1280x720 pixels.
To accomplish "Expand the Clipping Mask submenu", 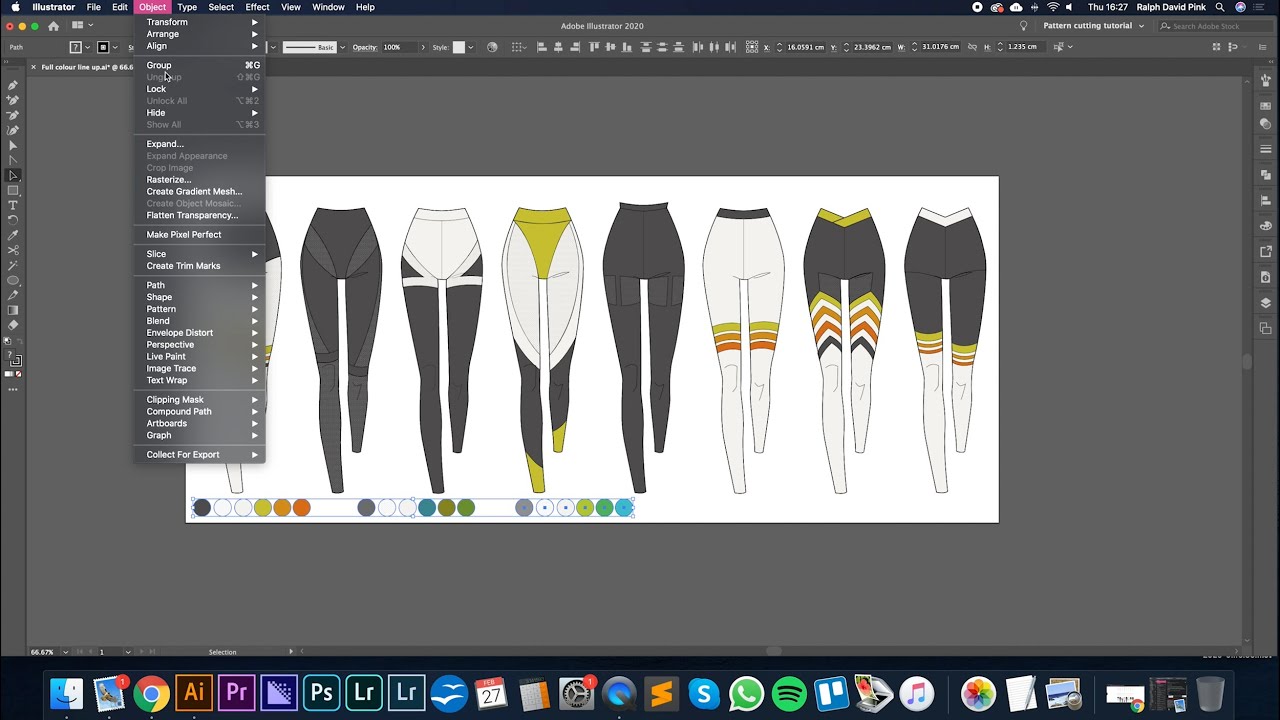I will [x=200, y=400].
